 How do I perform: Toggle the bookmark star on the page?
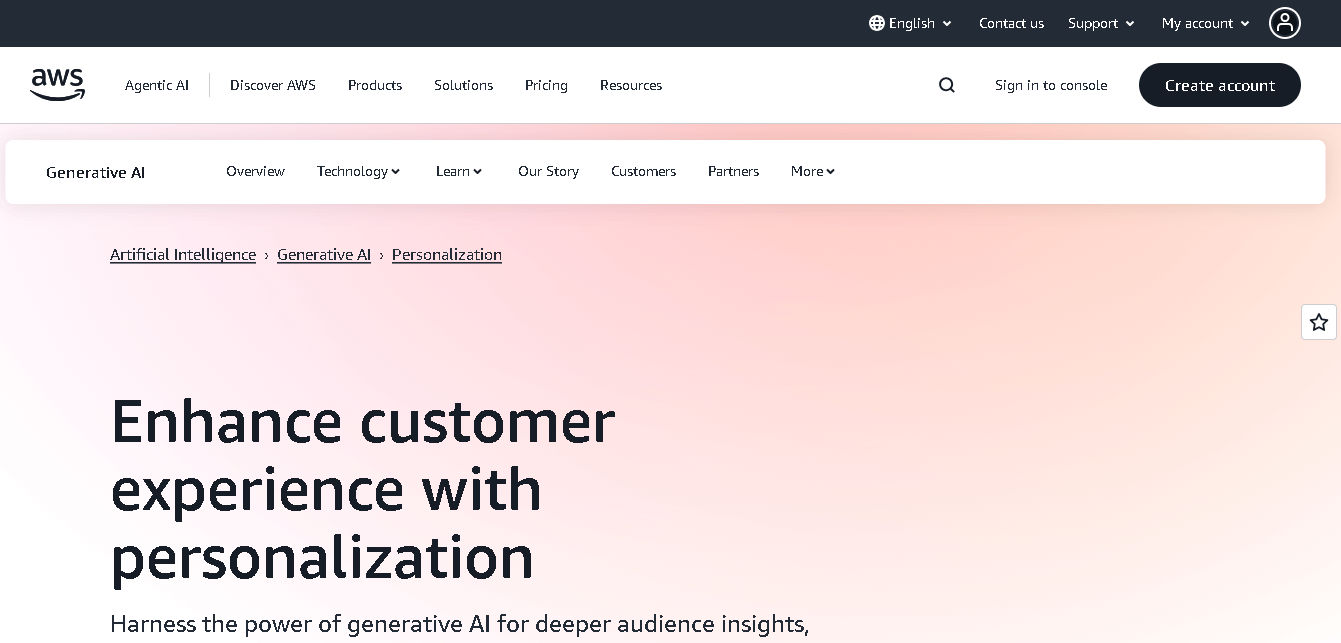[x=1319, y=322]
